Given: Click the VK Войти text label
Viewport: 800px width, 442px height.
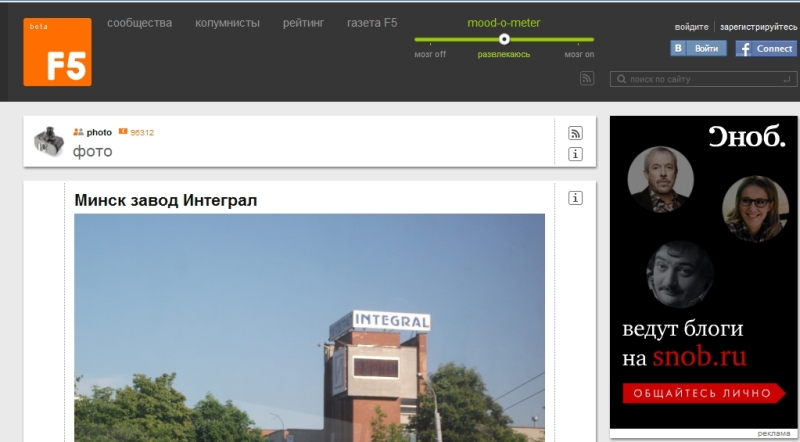Looking at the screenshot, I should 706,48.
